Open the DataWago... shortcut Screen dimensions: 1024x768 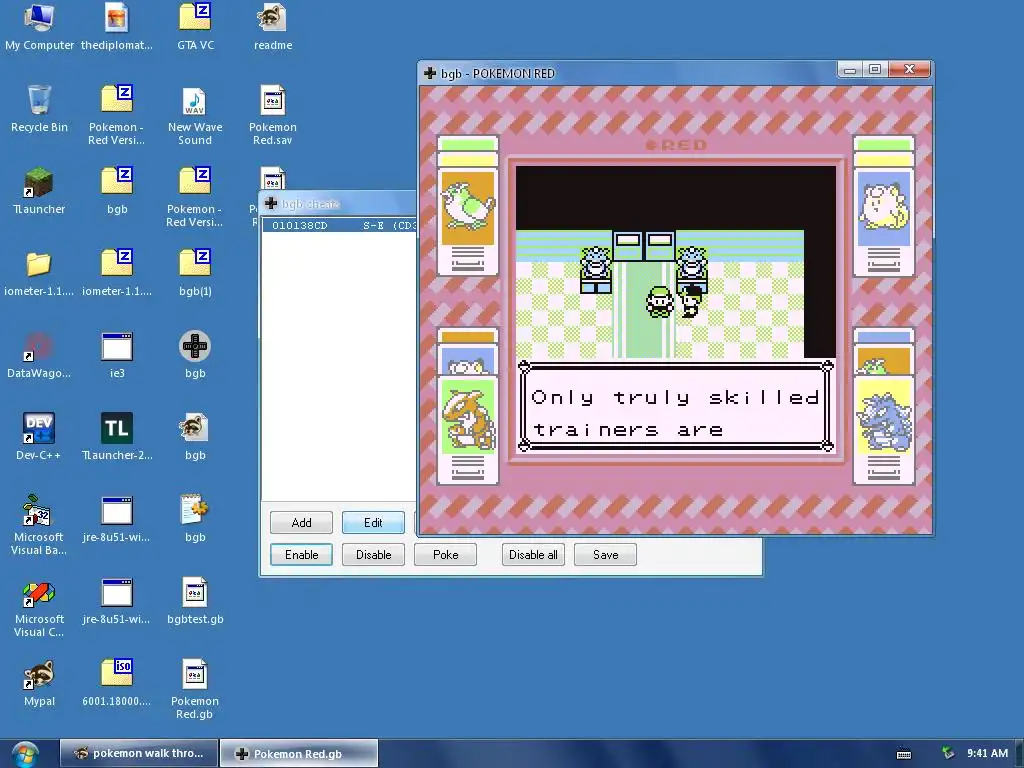39,355
